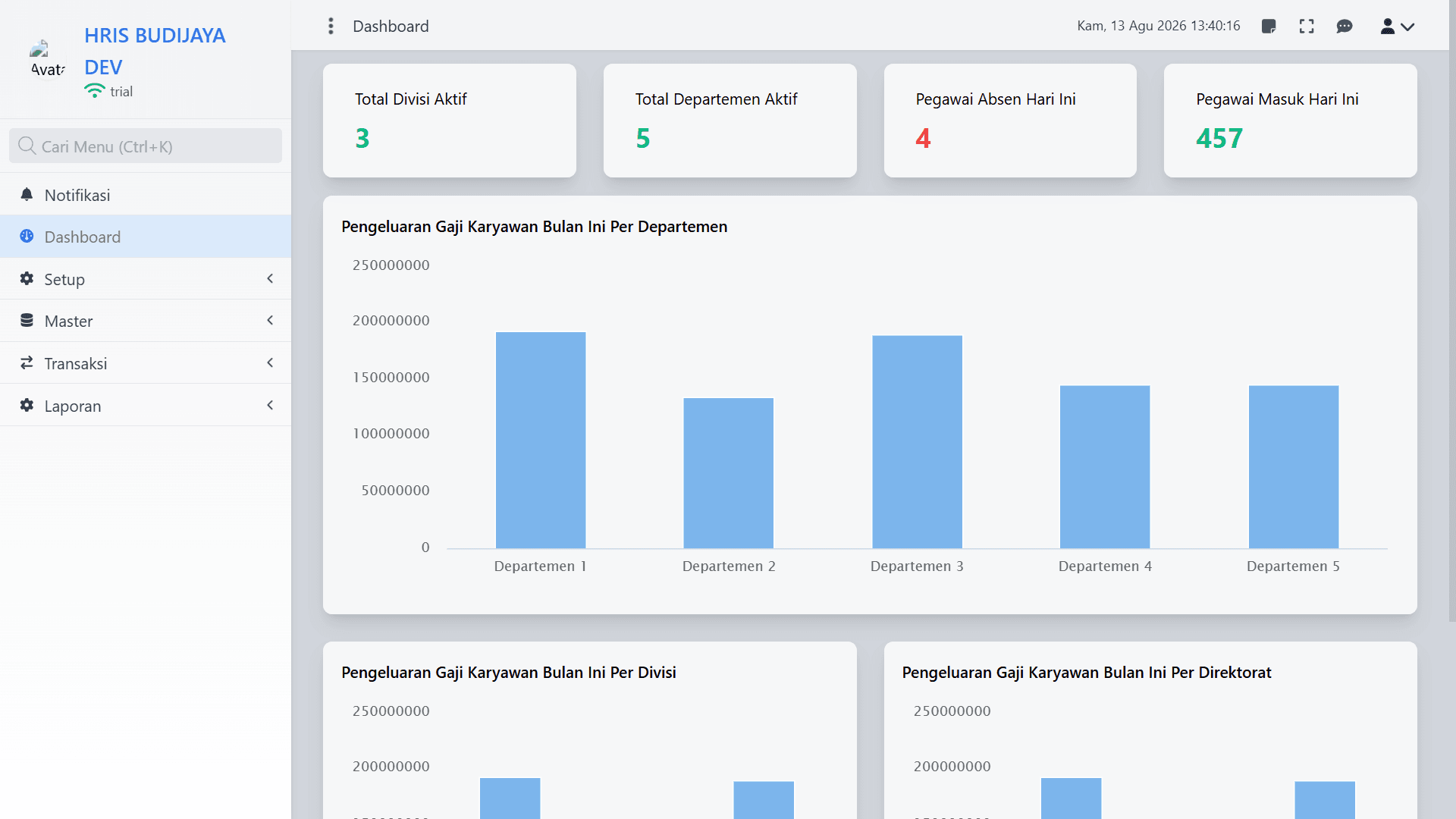Click the Total Departemen Aktif card

730,121
